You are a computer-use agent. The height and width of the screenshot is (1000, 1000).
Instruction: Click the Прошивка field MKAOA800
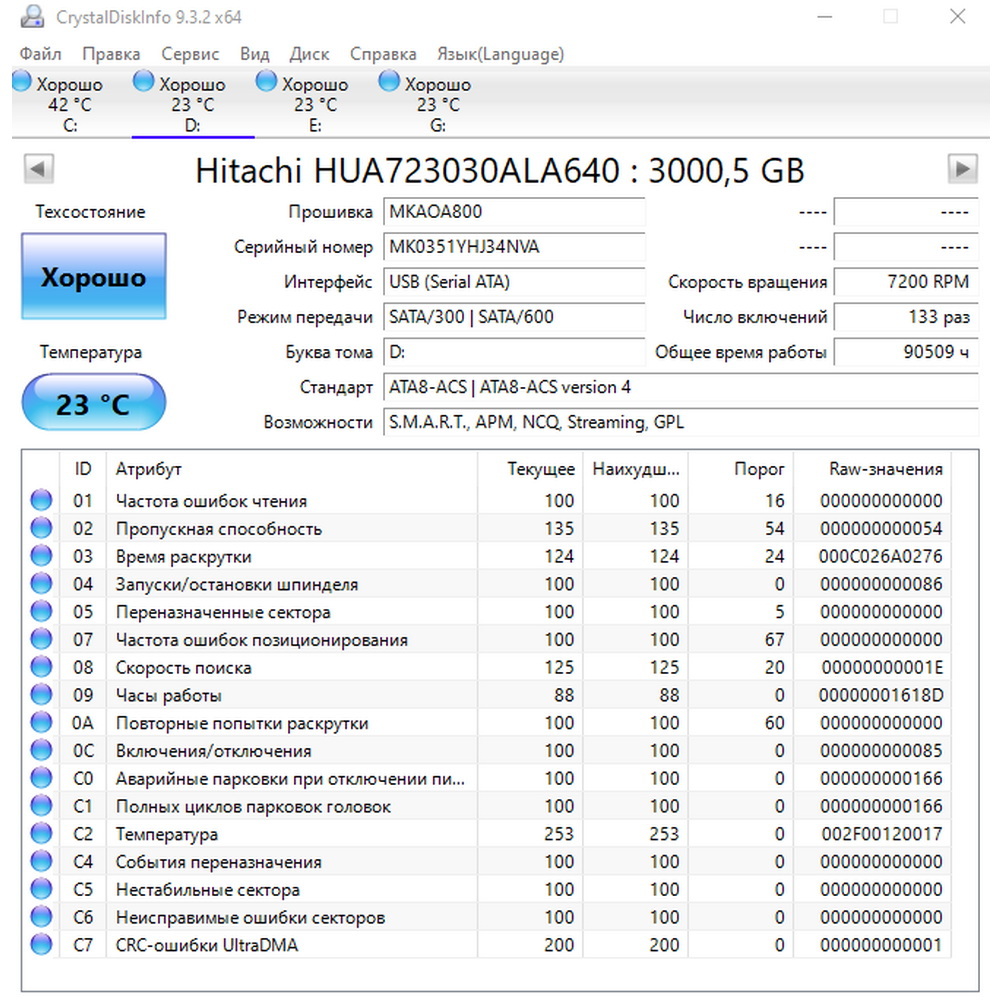point(514,212)
